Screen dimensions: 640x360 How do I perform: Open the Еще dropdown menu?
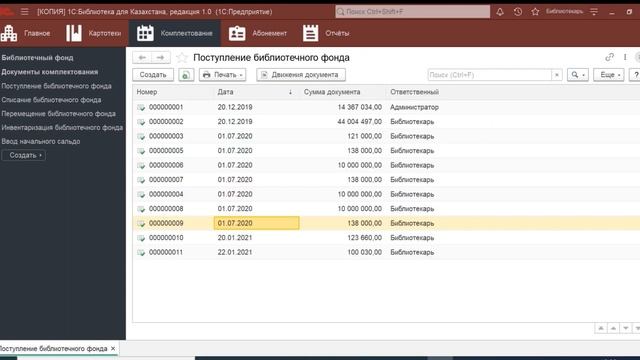[609, 75]
